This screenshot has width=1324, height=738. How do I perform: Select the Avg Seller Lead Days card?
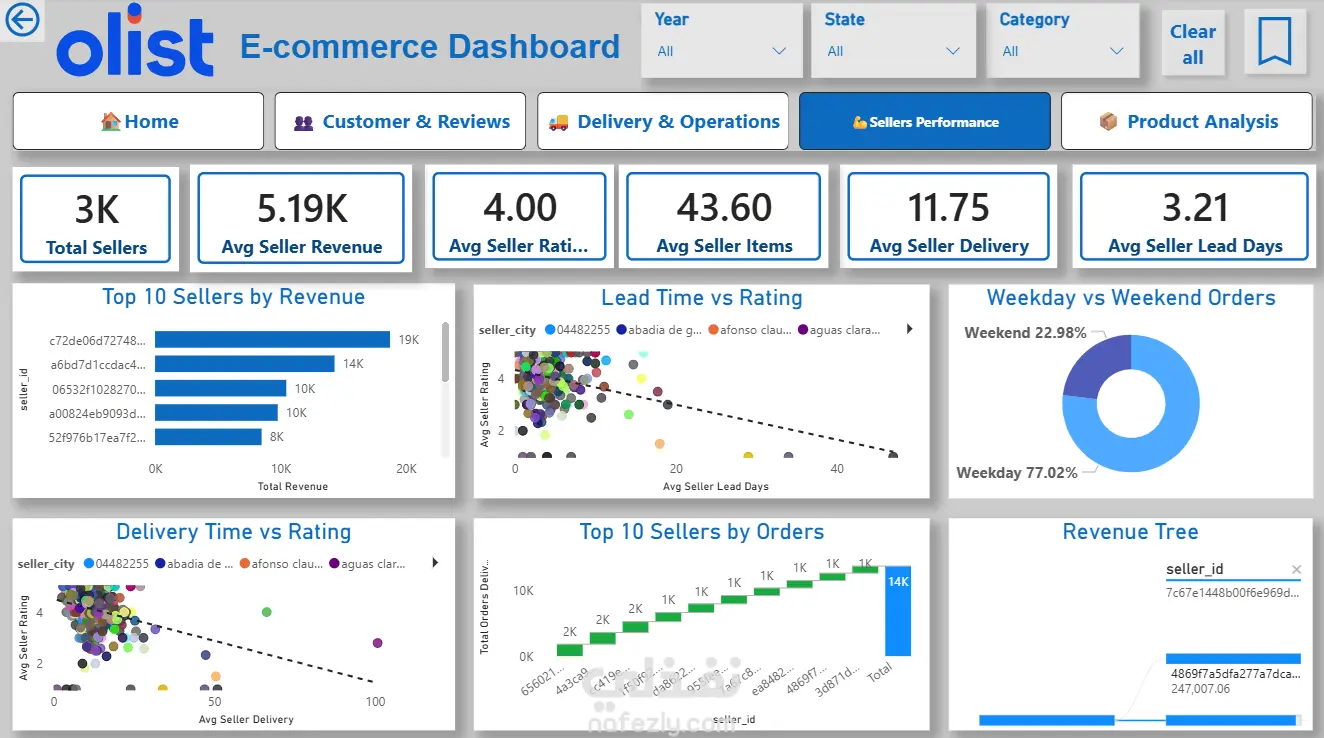pyautogui.click(x=1195, y=218)
